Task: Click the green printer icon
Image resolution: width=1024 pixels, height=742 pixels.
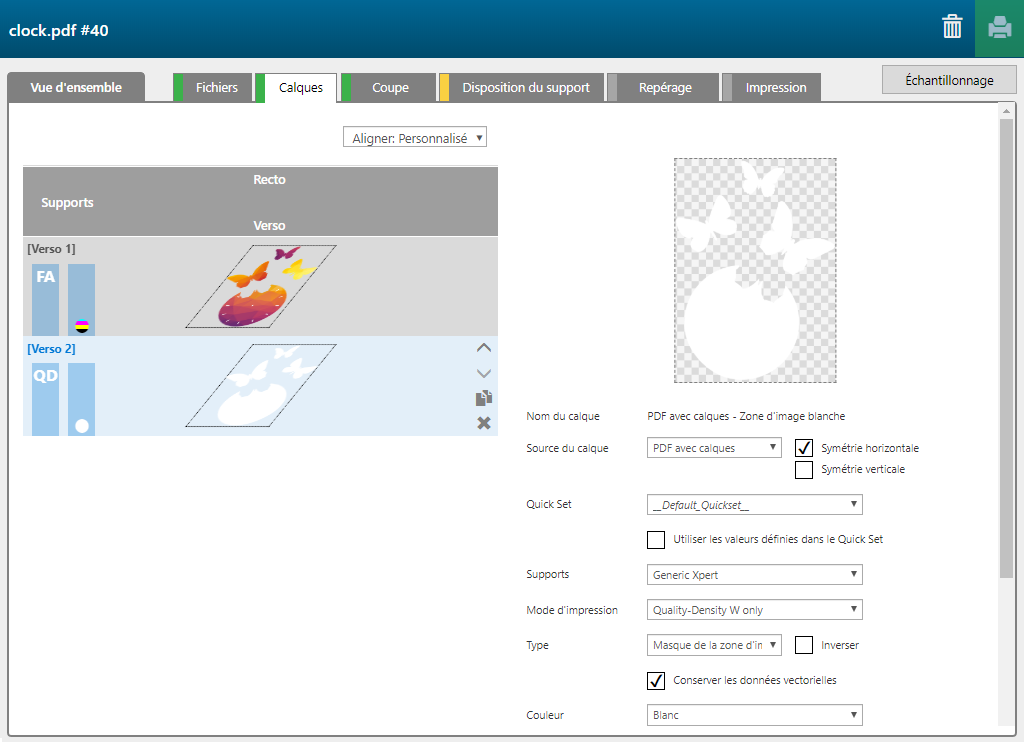Action: [x=999, y=28]
